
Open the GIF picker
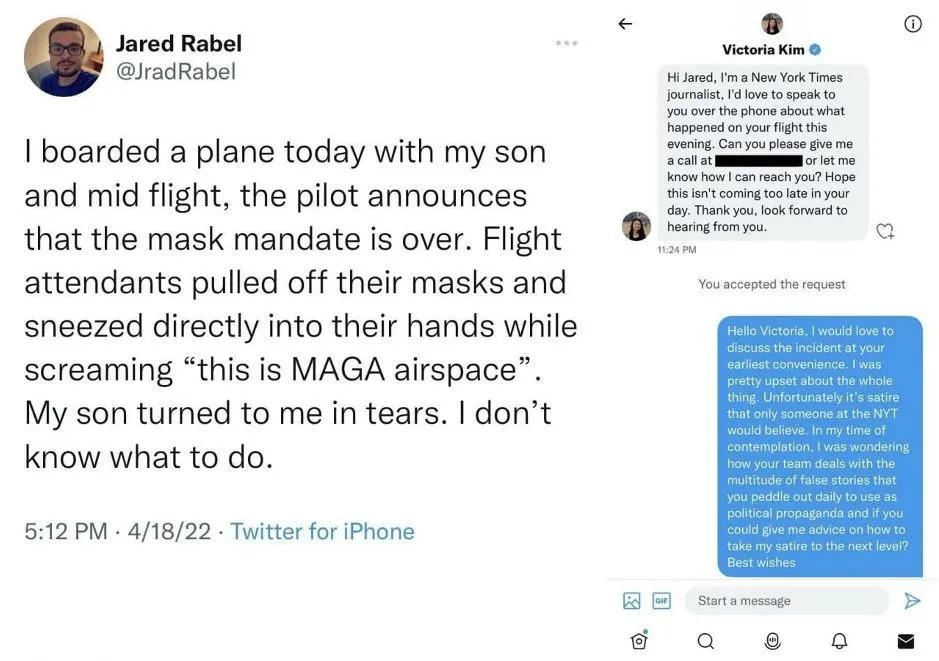point(660,600)
